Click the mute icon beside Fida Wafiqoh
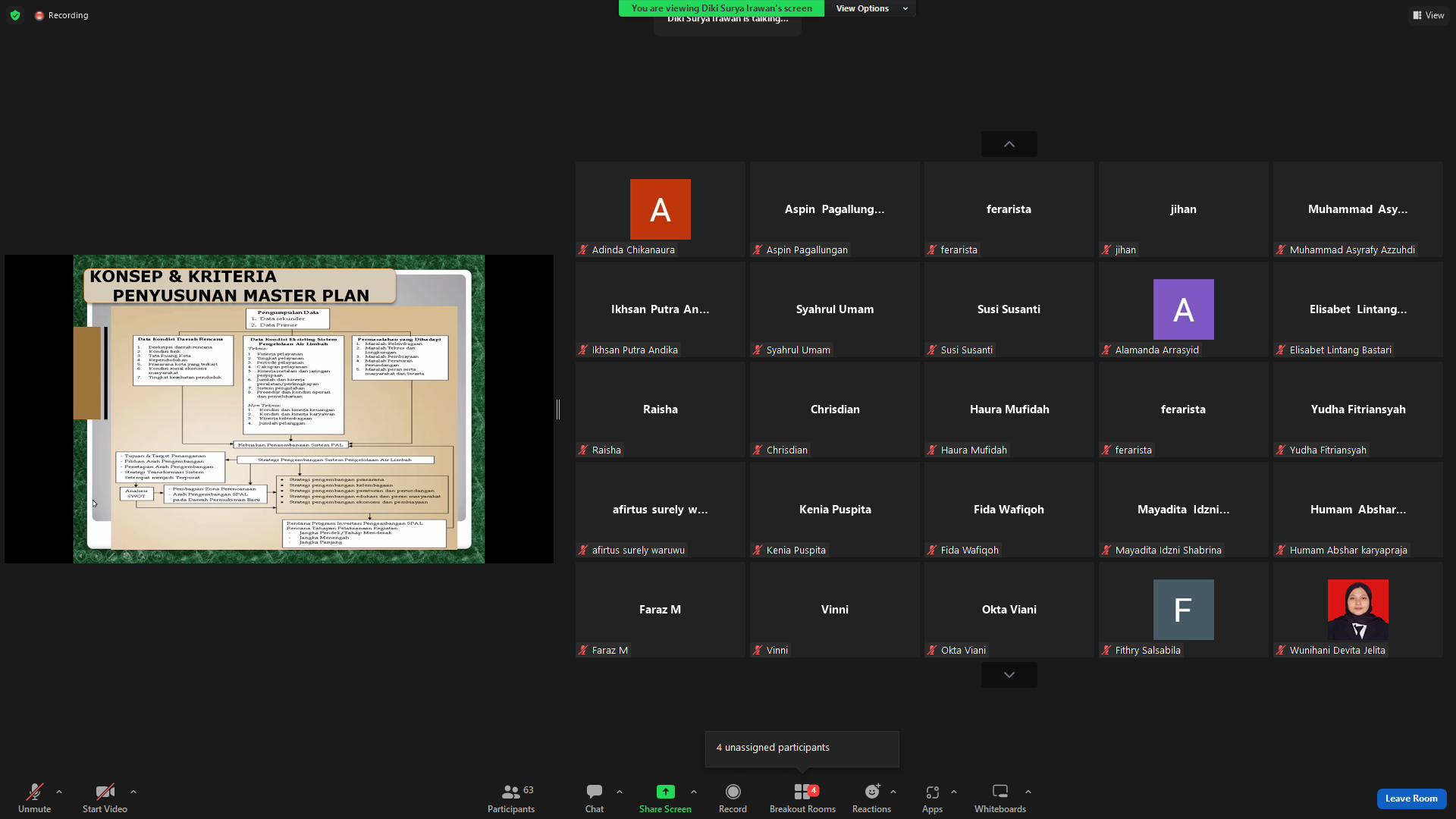Screen dimensions: 1456x819 [932, 551]
